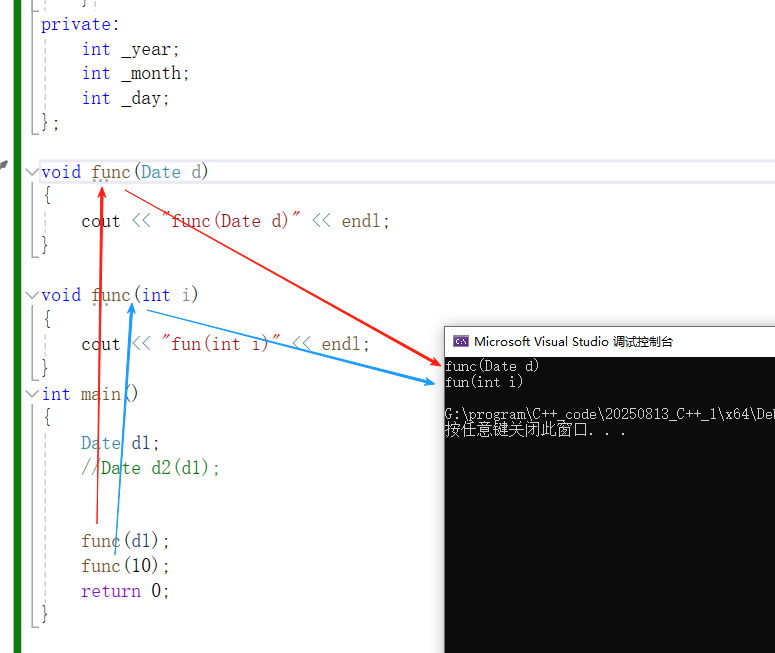This screenshot has width=775, height=653.
Task: Click the string literal "func(Date d)"
Action: (231, 220)
